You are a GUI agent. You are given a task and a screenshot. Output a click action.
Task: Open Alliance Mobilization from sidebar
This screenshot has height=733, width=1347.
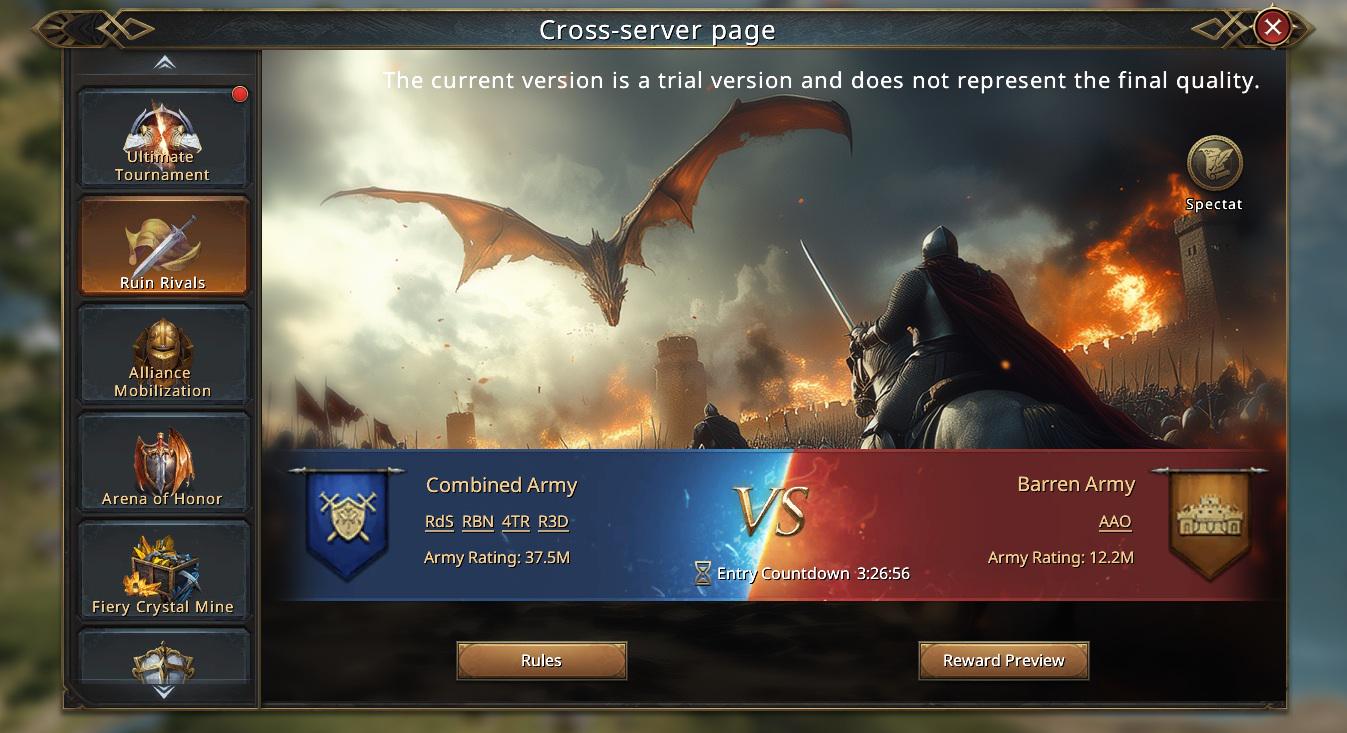point(163,354)
